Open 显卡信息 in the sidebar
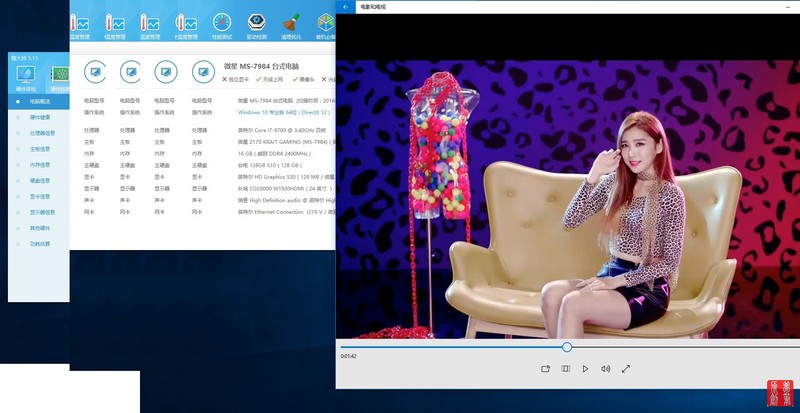This screenshot has height=413, width=800. tap(39, 197)
